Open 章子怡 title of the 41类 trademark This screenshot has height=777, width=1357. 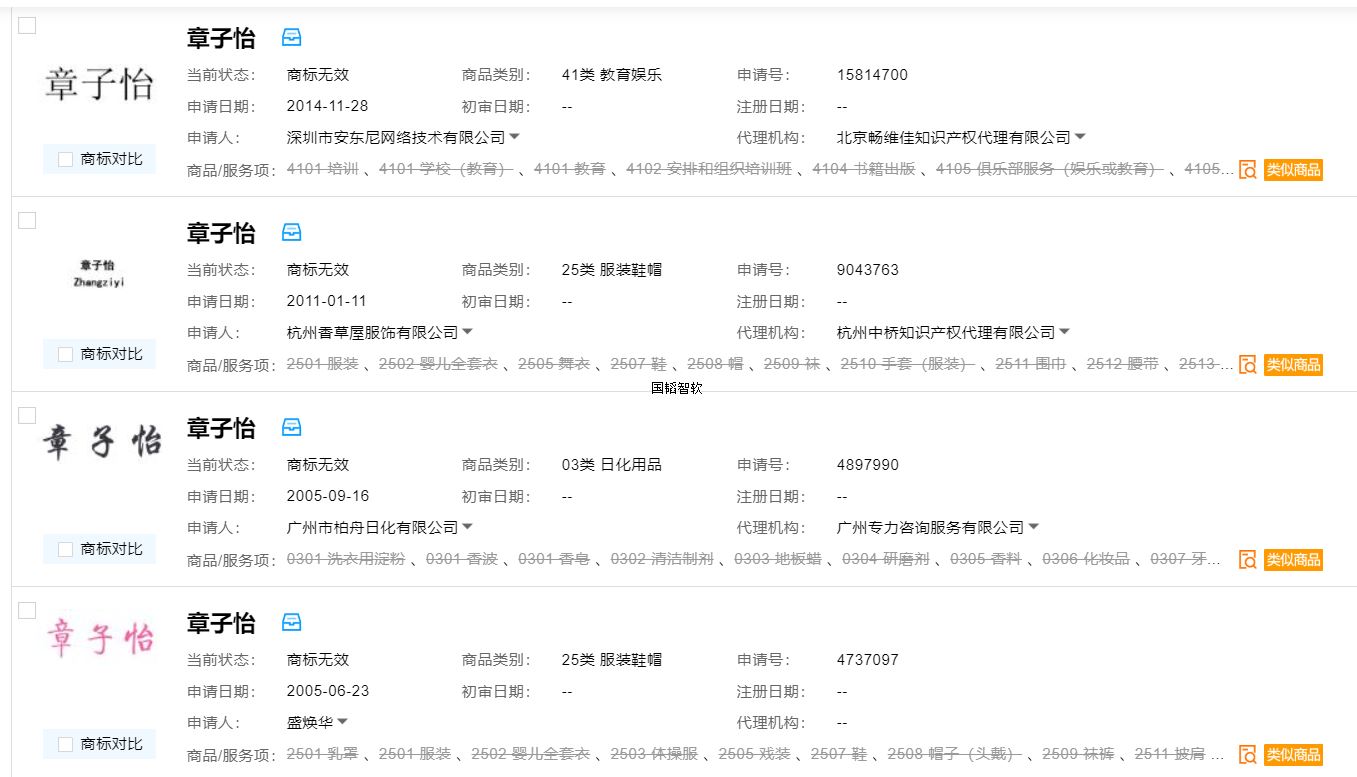pyautogui.click(x=221, y=38)
